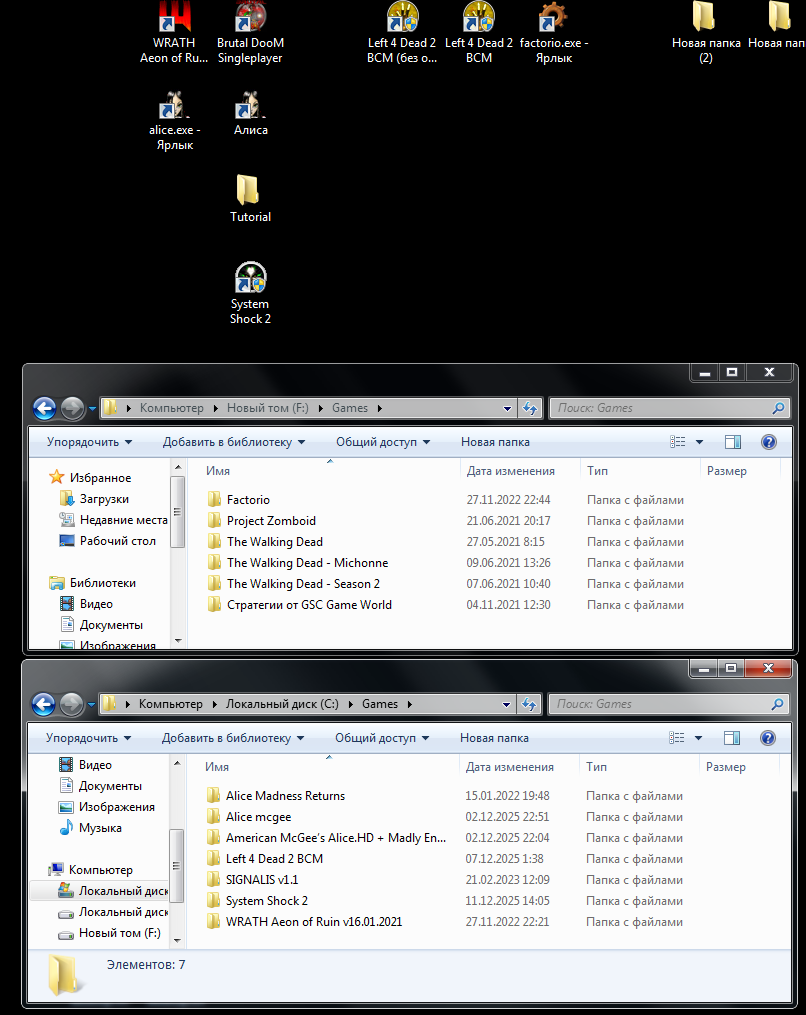The height and width of the screenshot is (1015, 806).
Task: Select the Tutorial folder on desktop
Action: (250, 199)
